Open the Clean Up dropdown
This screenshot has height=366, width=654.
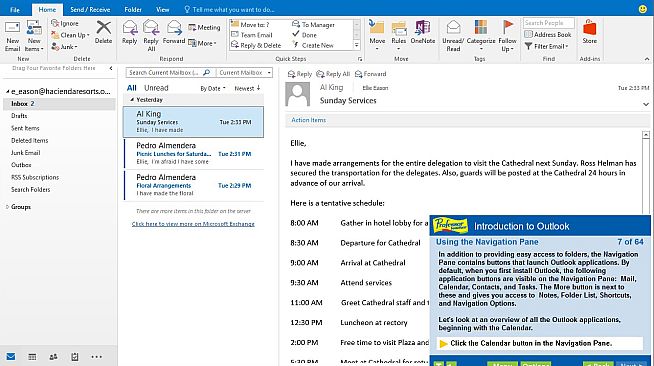[70, 35]
